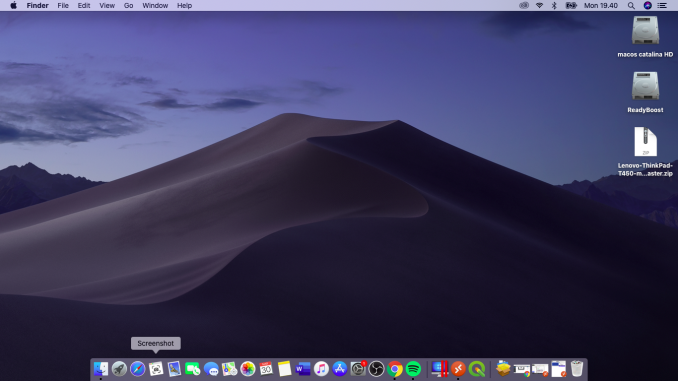Open the Apple menu
Screen dimensions: 678x381
[x=13, y=6]
